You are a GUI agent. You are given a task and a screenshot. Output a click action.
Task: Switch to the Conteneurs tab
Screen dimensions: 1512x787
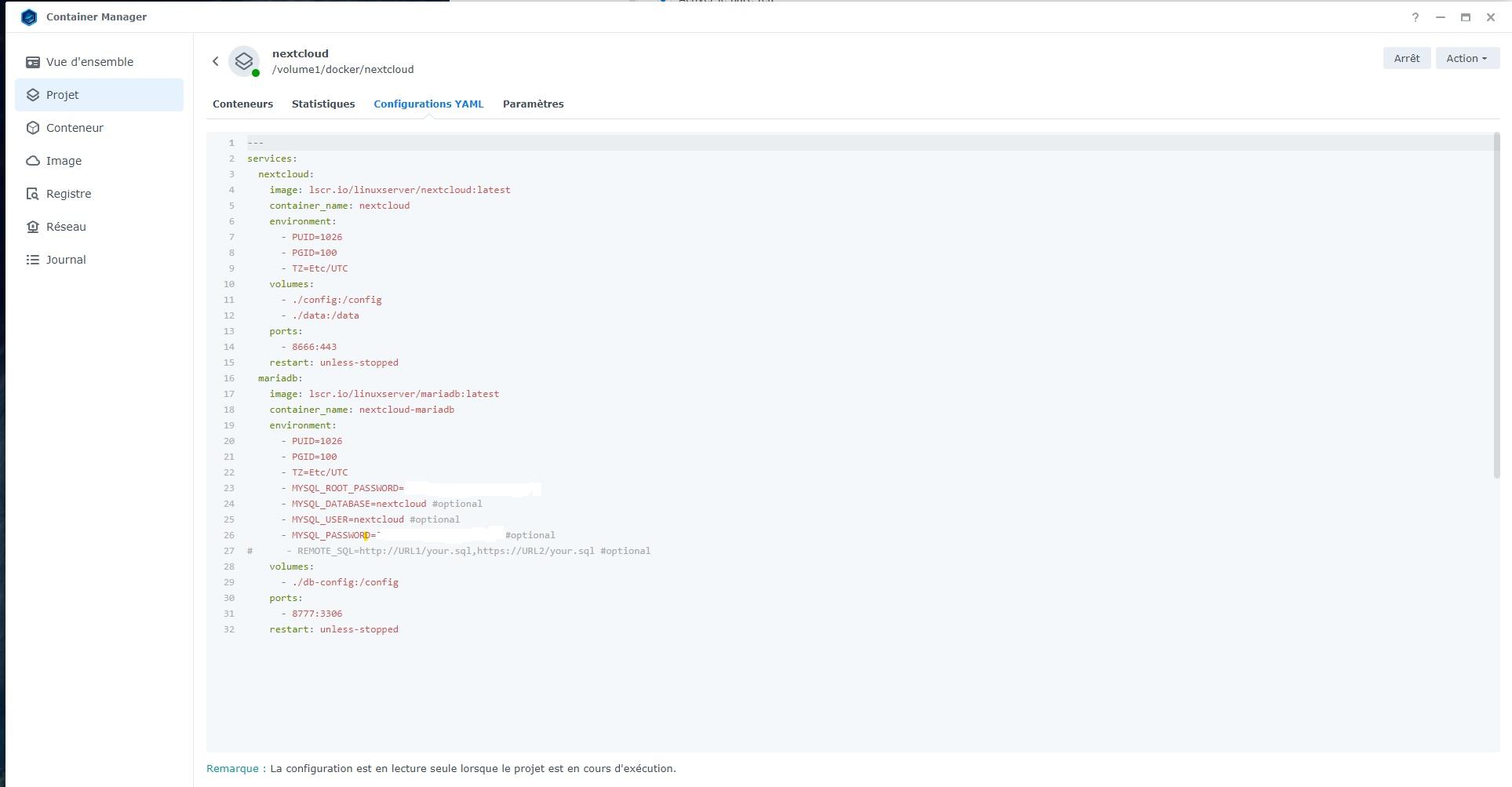pos(242,104)
